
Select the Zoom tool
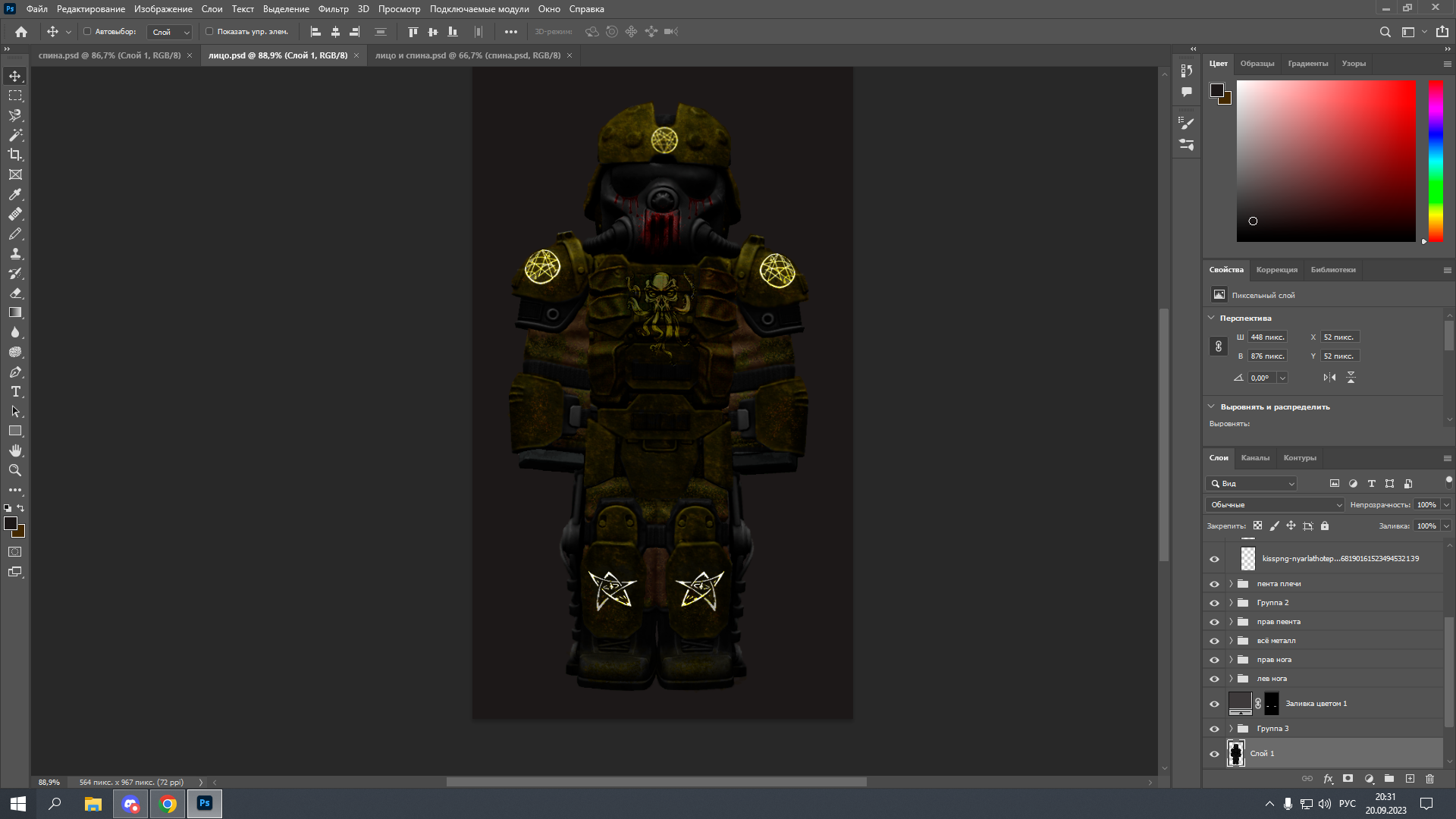[15, 470]
